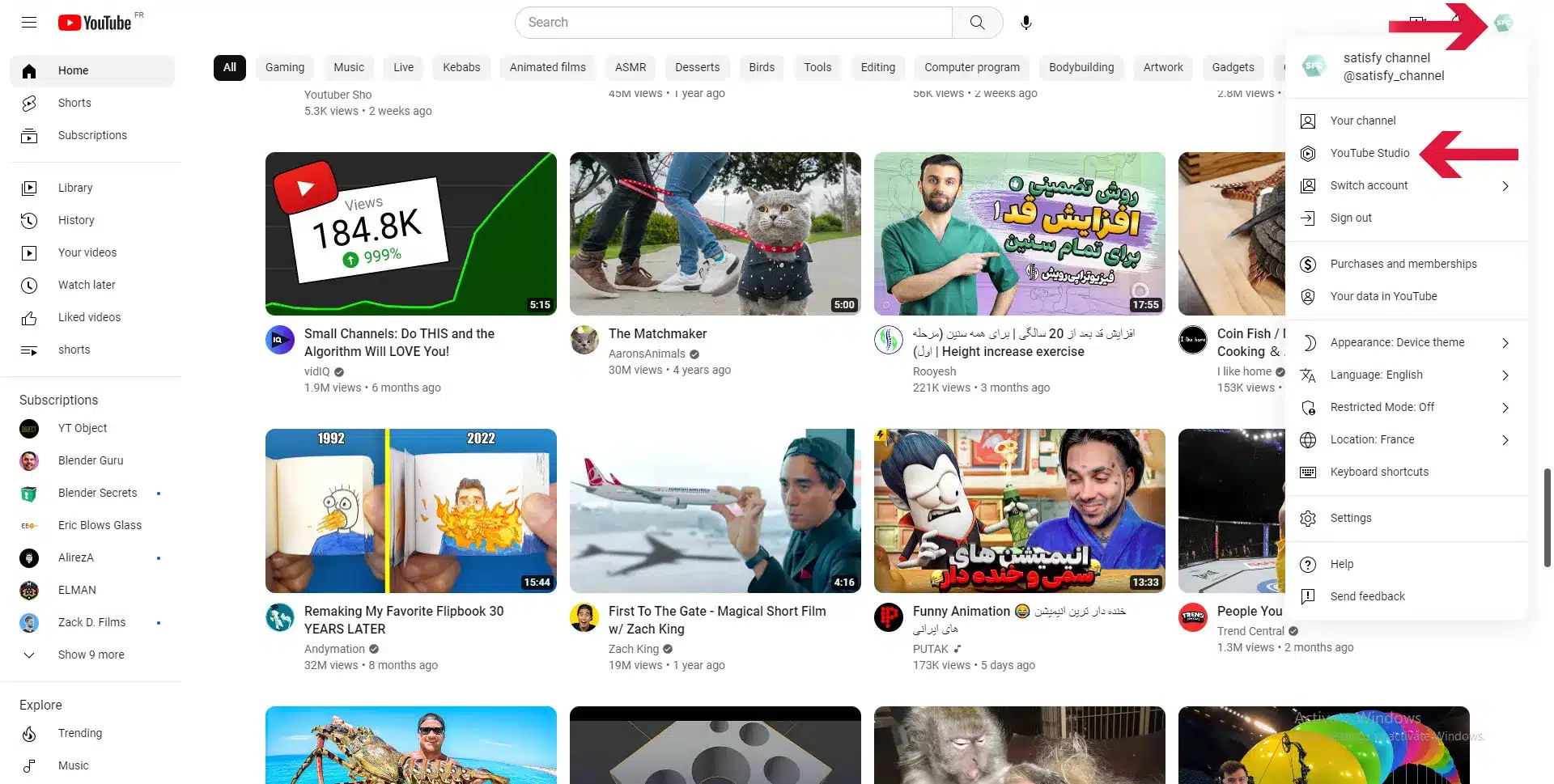1554x784 pixels.
Task: Expand the Appearance: Device theme submenu
Action: tap(1396, 342)
